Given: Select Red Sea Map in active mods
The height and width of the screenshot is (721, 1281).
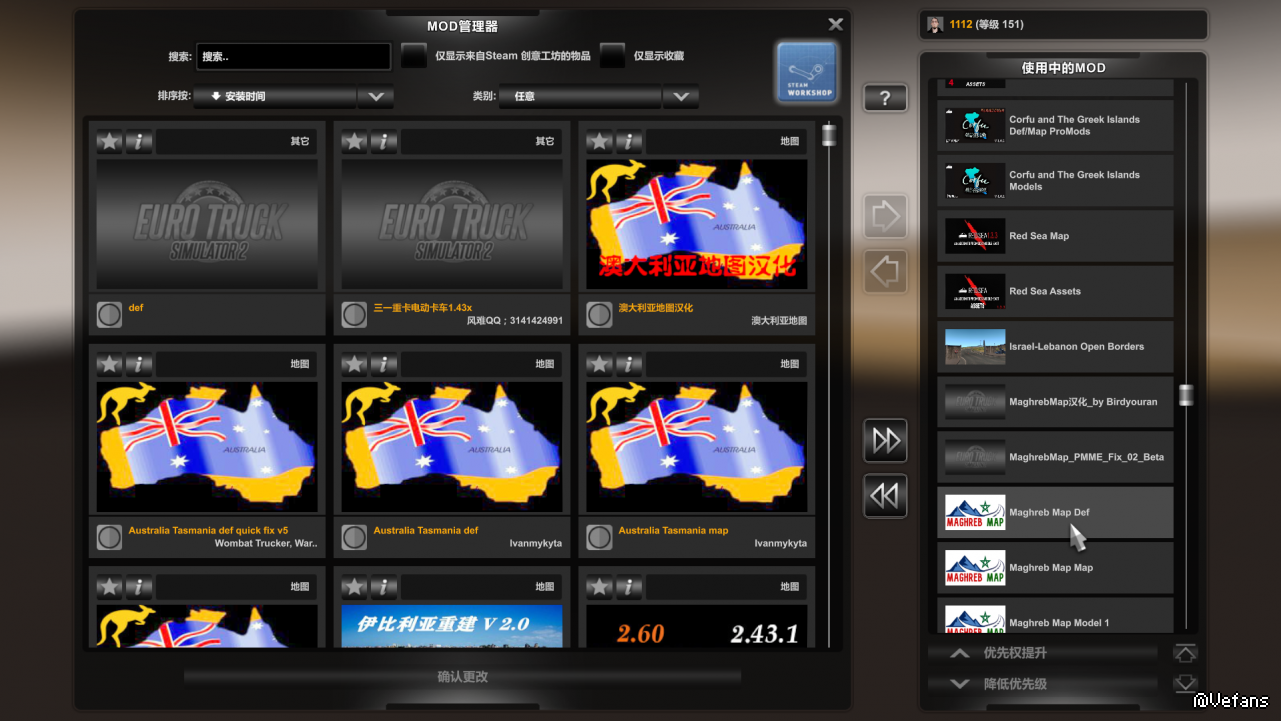Looking at the screenshot, I should click(1055, 236).
